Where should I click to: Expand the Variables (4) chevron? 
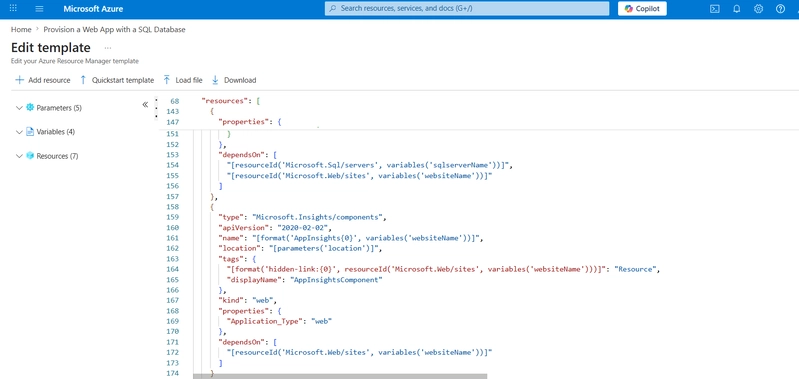point(19,132)
